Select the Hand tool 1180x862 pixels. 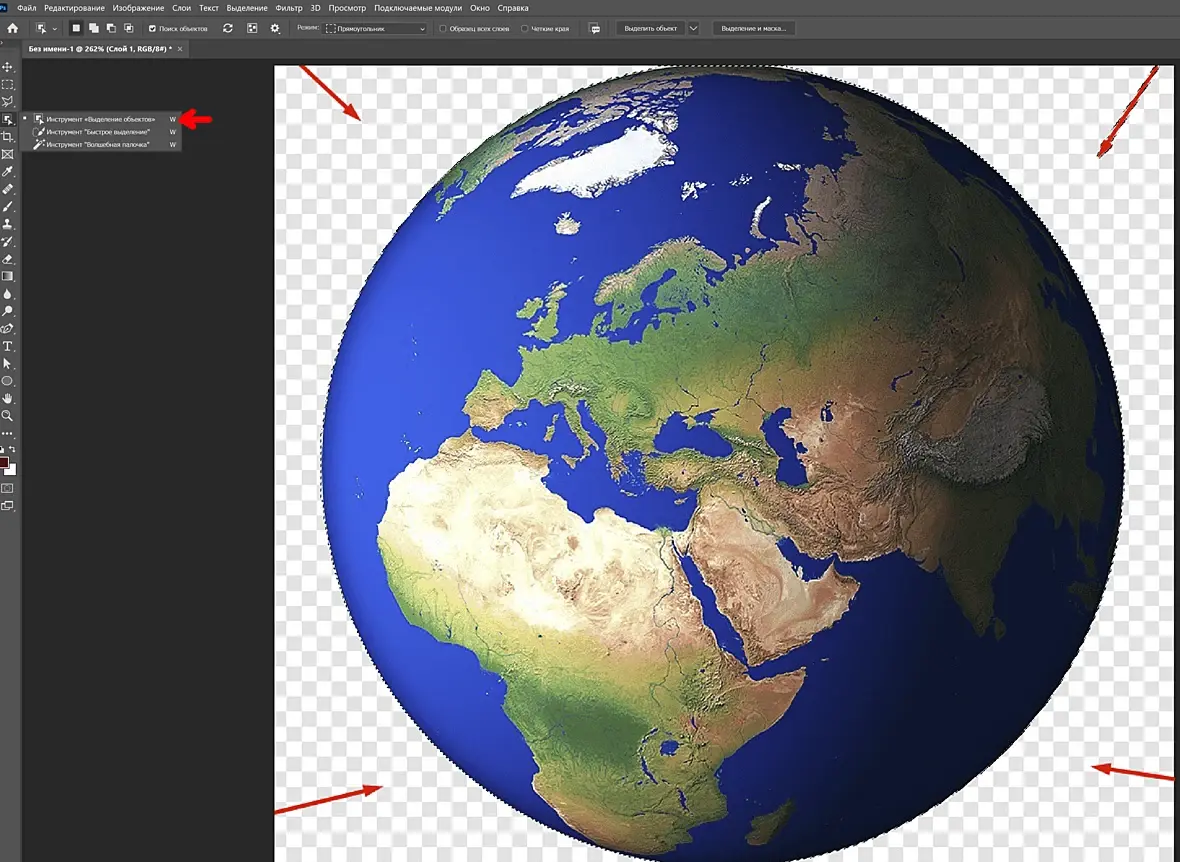[7, 397]
